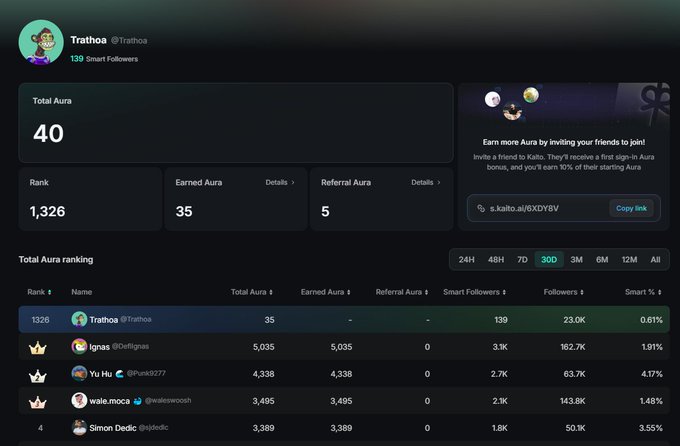Sort table by Followers column
The height and width of the screenshot is (446, 680).
pos(564,292)
